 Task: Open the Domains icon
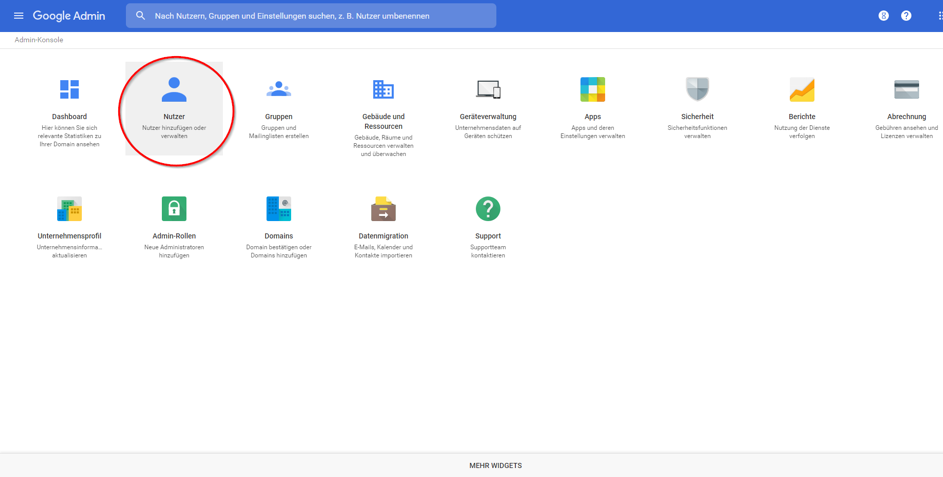click(x=278, y=209)
